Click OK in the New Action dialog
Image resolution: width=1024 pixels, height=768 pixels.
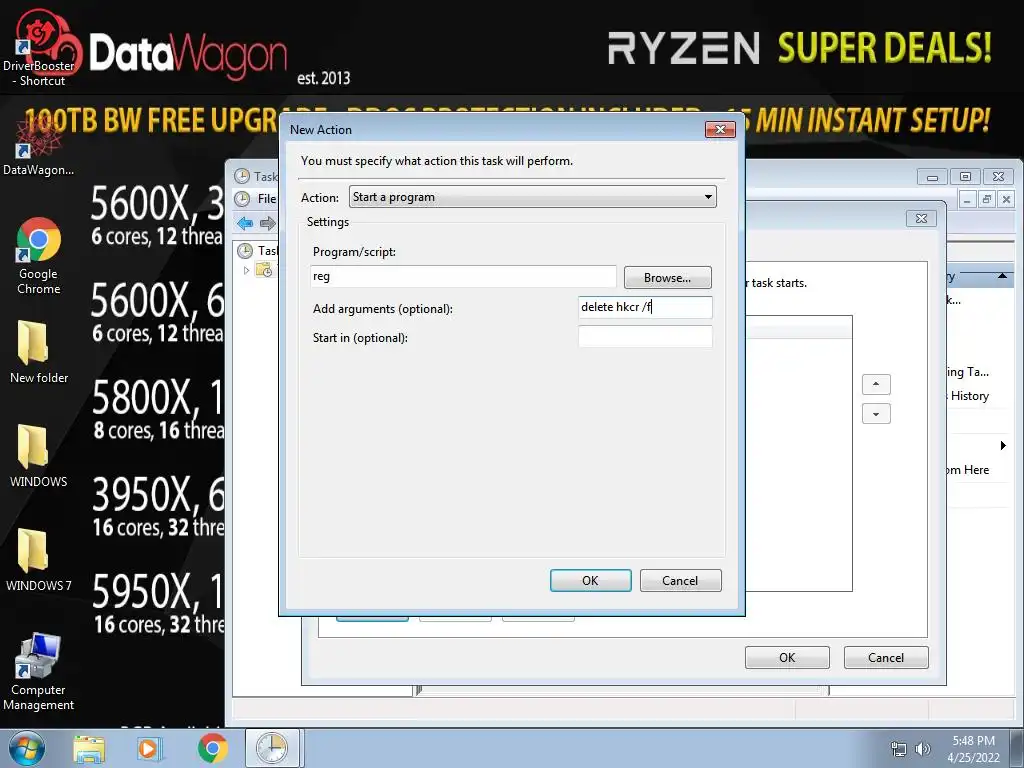point(590,581)
